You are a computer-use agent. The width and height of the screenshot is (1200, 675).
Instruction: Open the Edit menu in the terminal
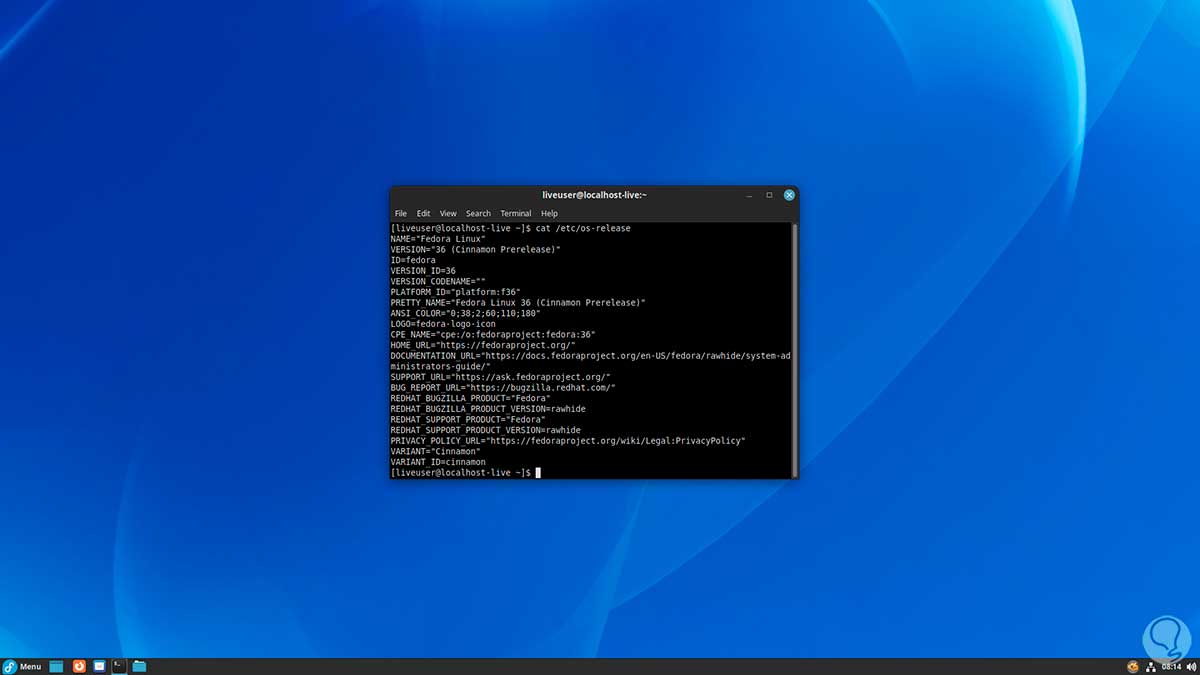pyautogui.click(x=423, y=213)
